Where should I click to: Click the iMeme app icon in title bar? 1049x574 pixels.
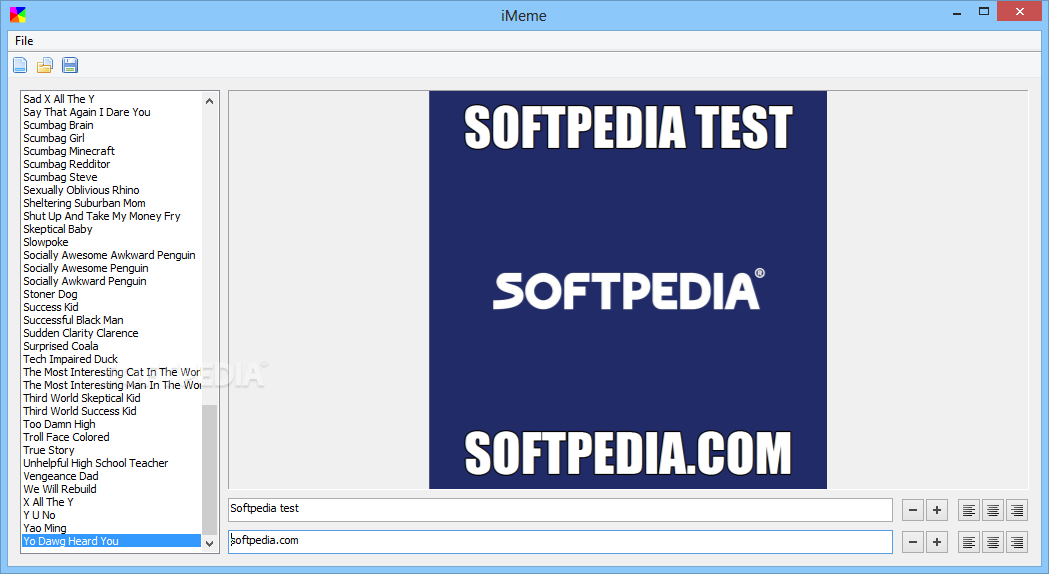click(x=18, y=15)
